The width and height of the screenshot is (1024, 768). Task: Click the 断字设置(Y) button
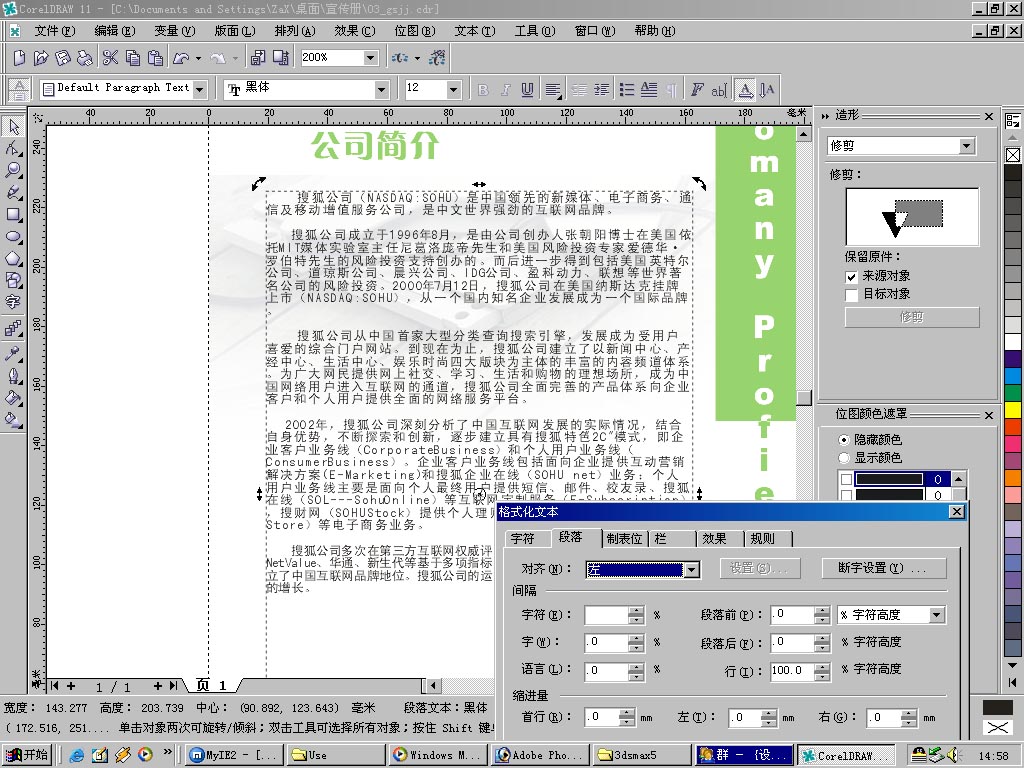(883, 568)
